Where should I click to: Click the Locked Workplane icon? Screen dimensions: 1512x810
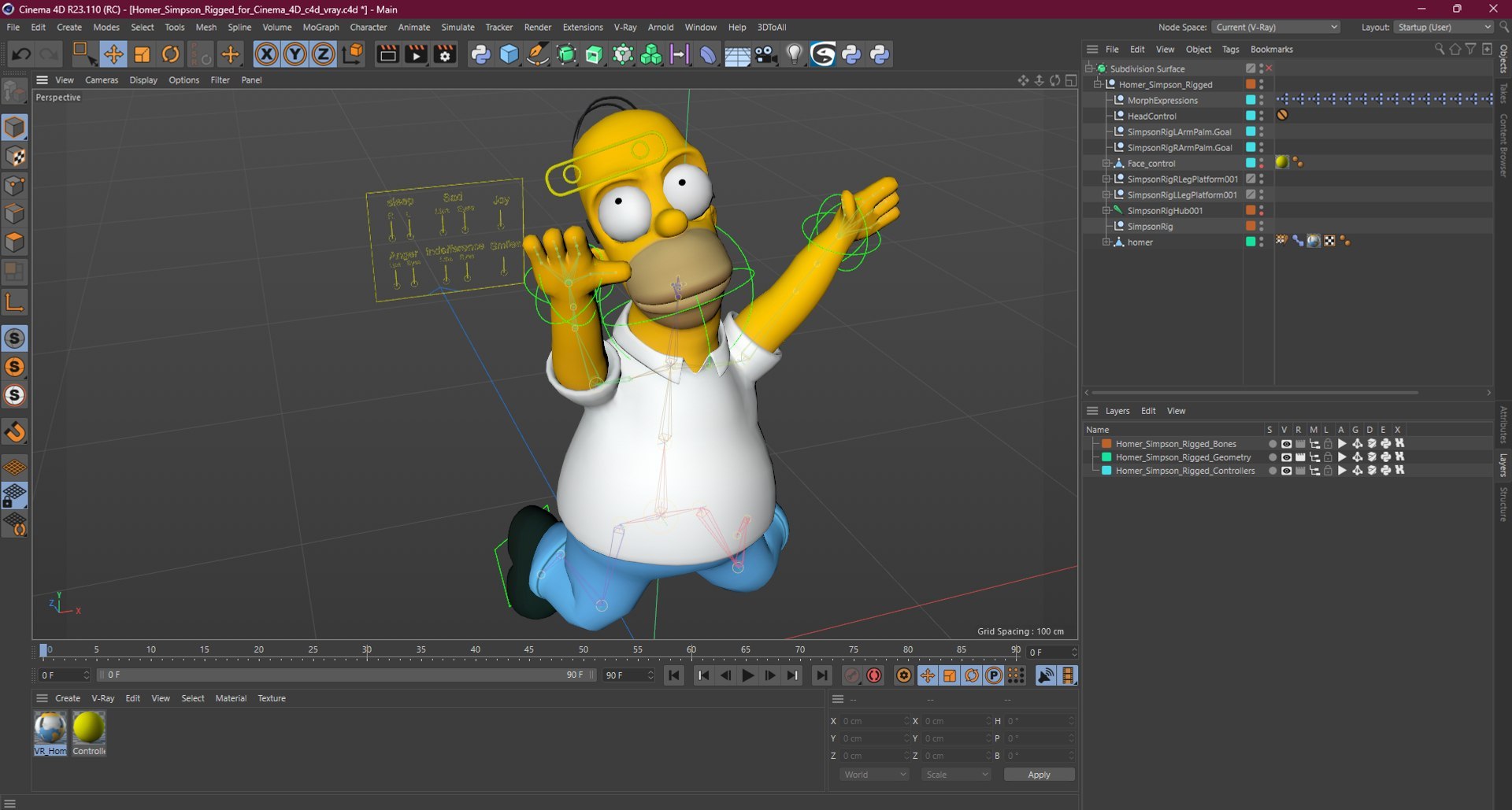(x=15, y=496)
